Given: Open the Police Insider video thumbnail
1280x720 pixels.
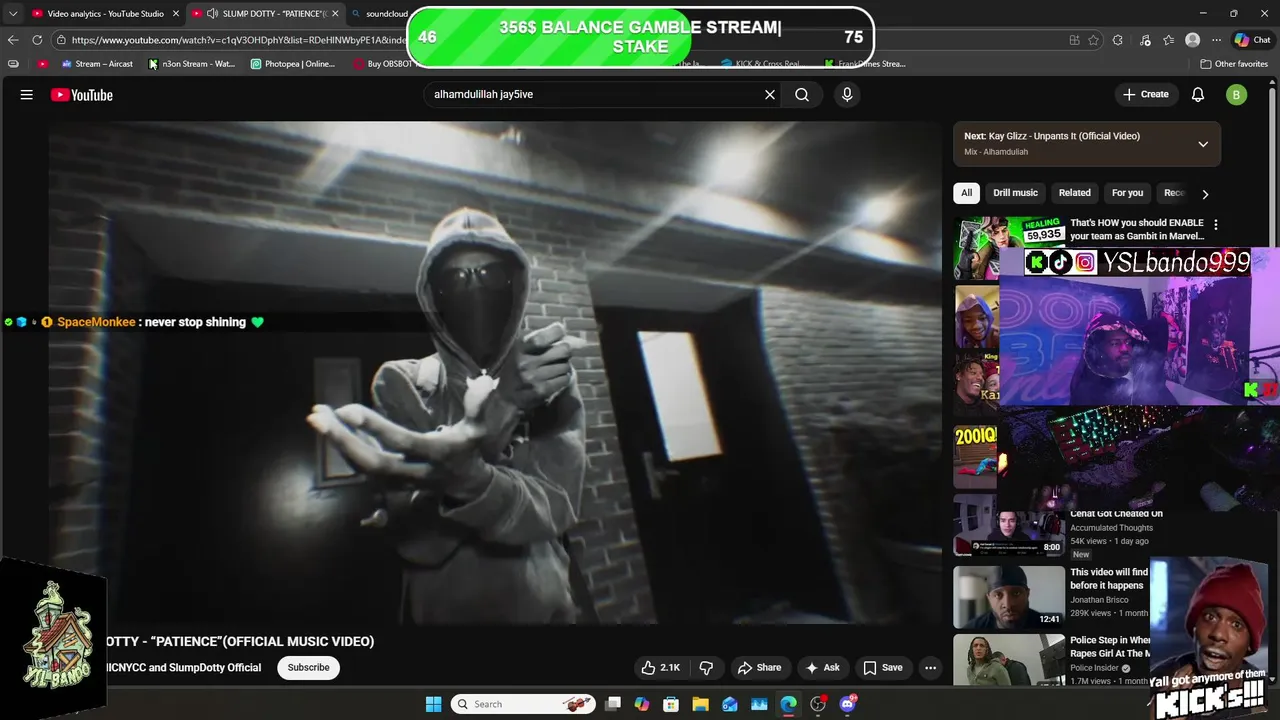Looking at the screenshot, I should coord(1009,659).
